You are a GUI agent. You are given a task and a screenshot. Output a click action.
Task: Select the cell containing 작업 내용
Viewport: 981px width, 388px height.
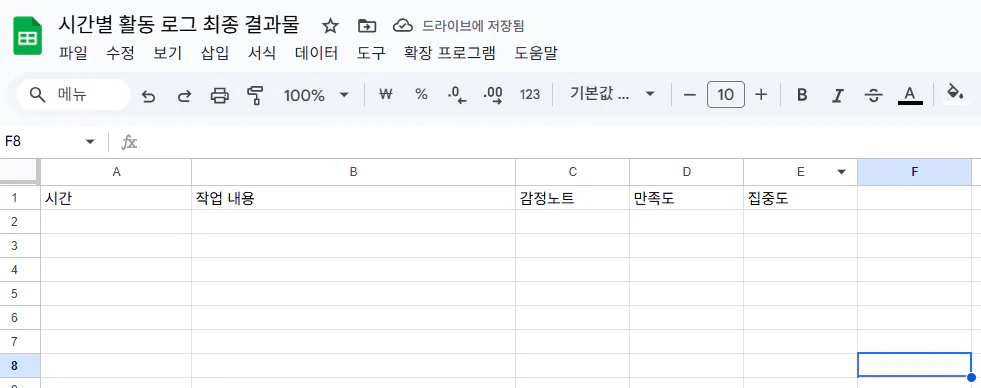click(353, 198)
